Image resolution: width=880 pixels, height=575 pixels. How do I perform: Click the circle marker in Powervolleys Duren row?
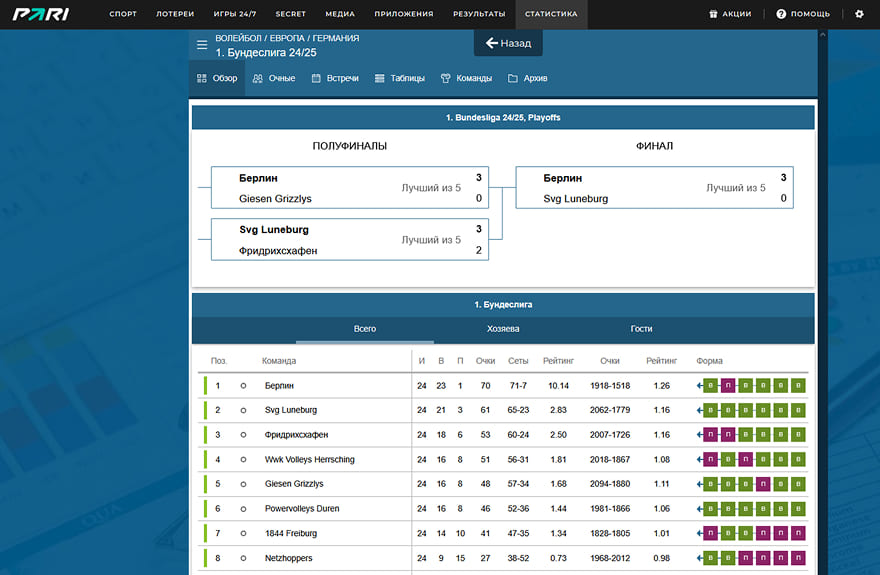point(243,509)
